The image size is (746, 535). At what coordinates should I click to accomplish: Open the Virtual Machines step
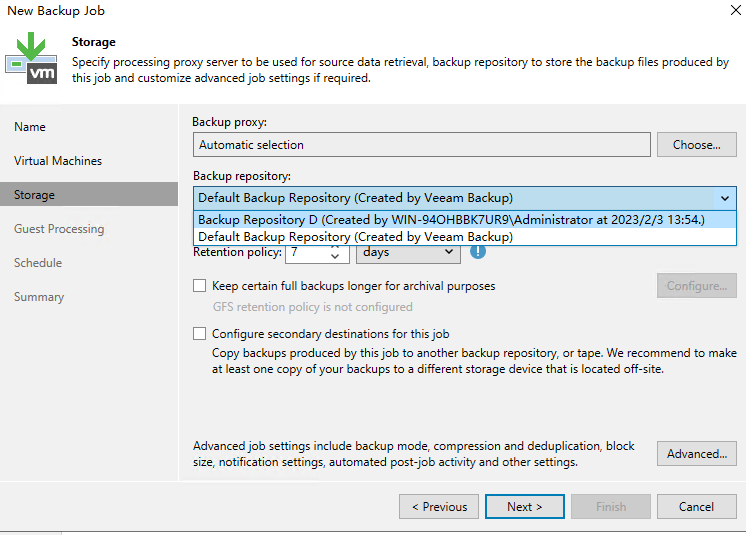58,161
